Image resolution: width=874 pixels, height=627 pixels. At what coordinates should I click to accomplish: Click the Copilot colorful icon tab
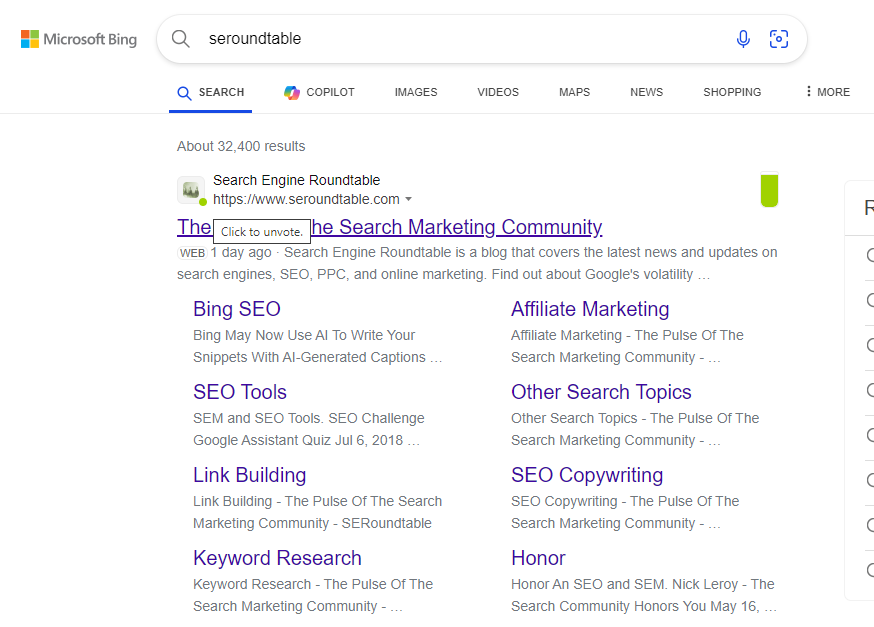pos(292,92)
